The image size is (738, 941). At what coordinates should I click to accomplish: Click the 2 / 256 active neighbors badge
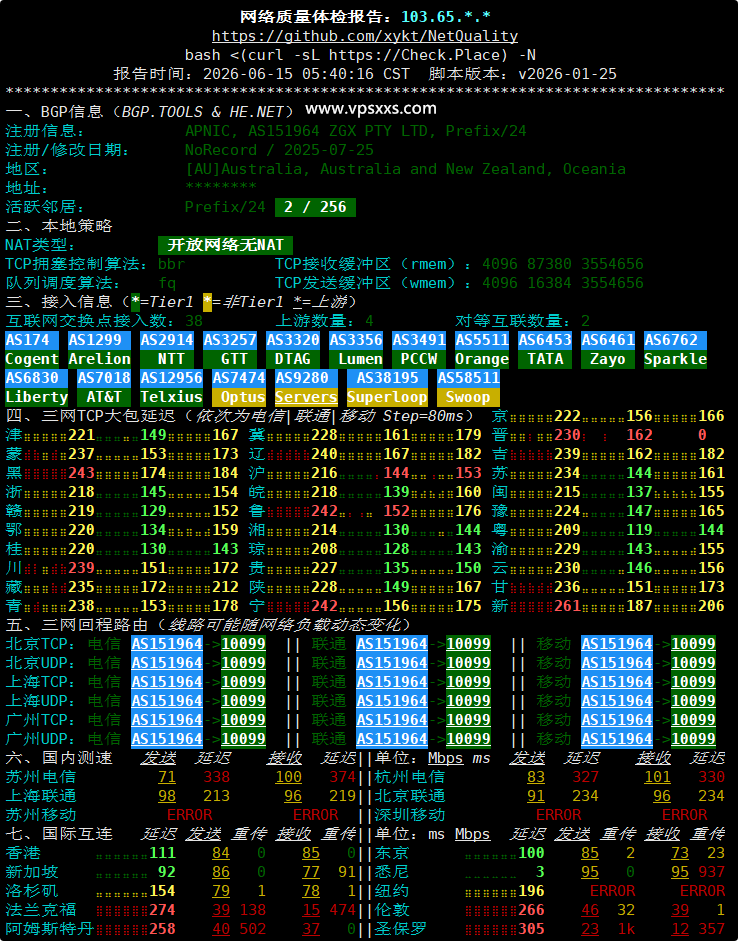click(316, 207)
